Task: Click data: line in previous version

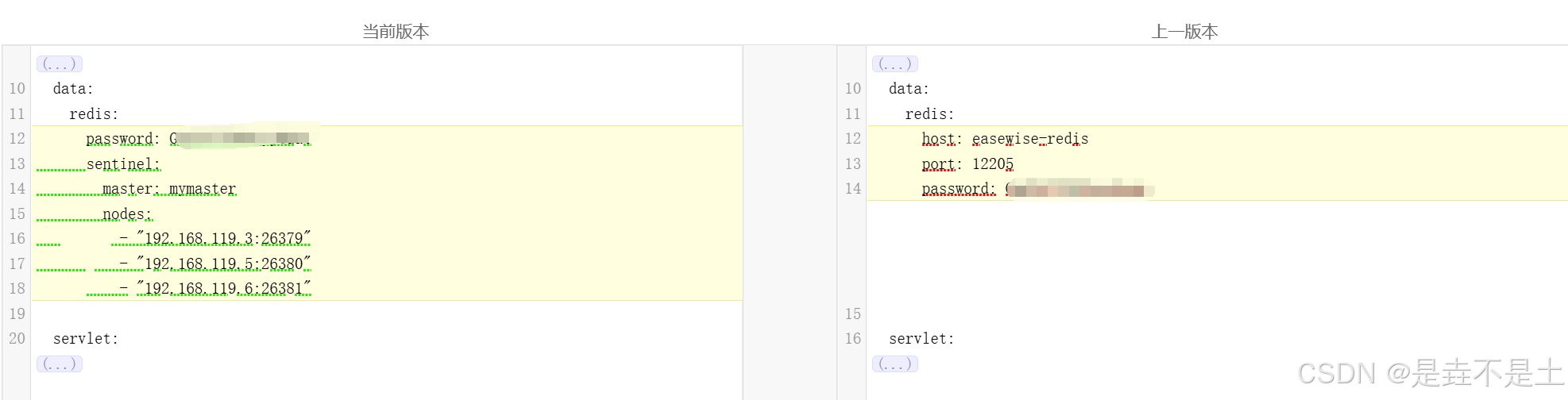Action: [x=909, y=89]
